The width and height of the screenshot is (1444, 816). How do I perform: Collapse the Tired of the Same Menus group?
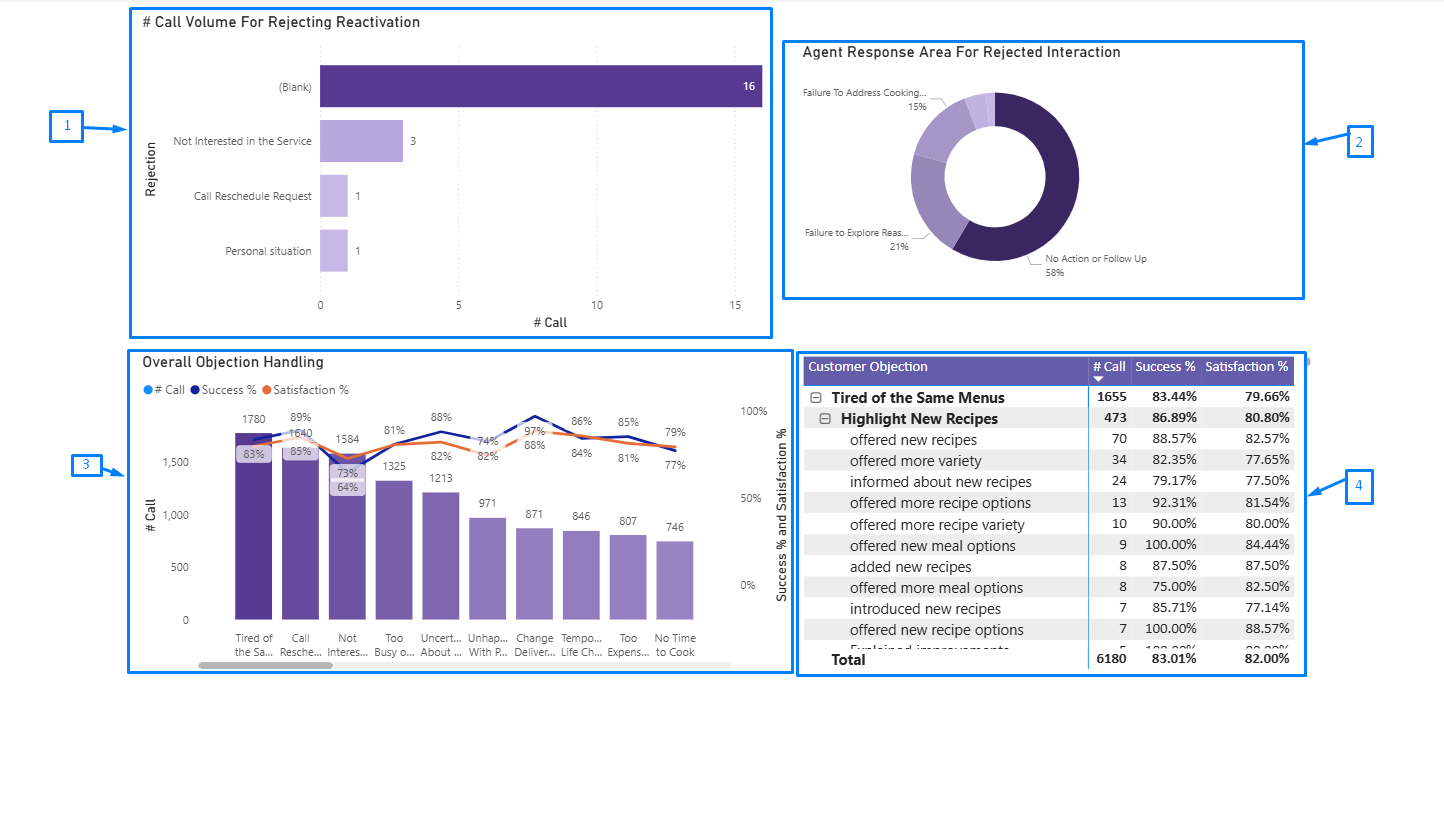pyautogui.click(x=815, y=397)
